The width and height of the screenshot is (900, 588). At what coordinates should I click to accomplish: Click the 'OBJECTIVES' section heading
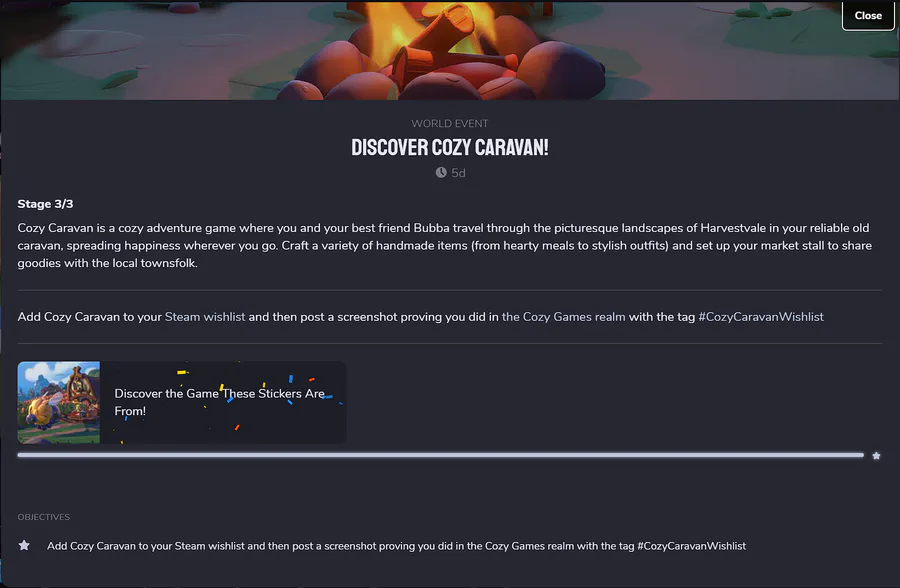[44, 517]
